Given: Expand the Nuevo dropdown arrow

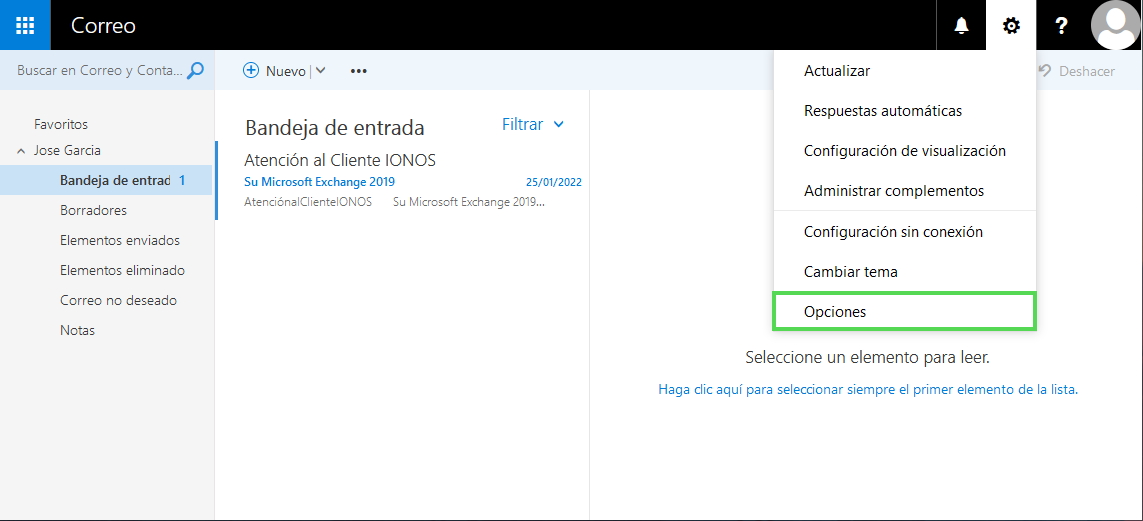Looking at the screenshot, I should 321,71.
